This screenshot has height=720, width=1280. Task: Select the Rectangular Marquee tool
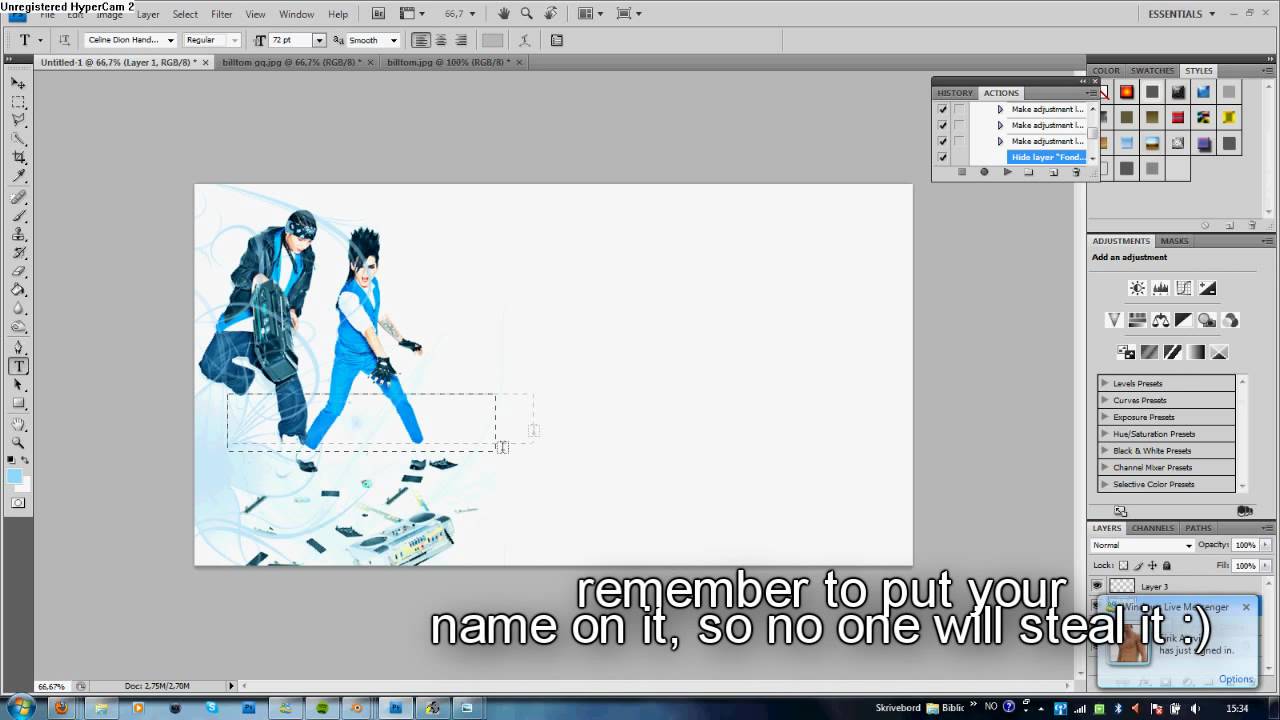point(18,102)
